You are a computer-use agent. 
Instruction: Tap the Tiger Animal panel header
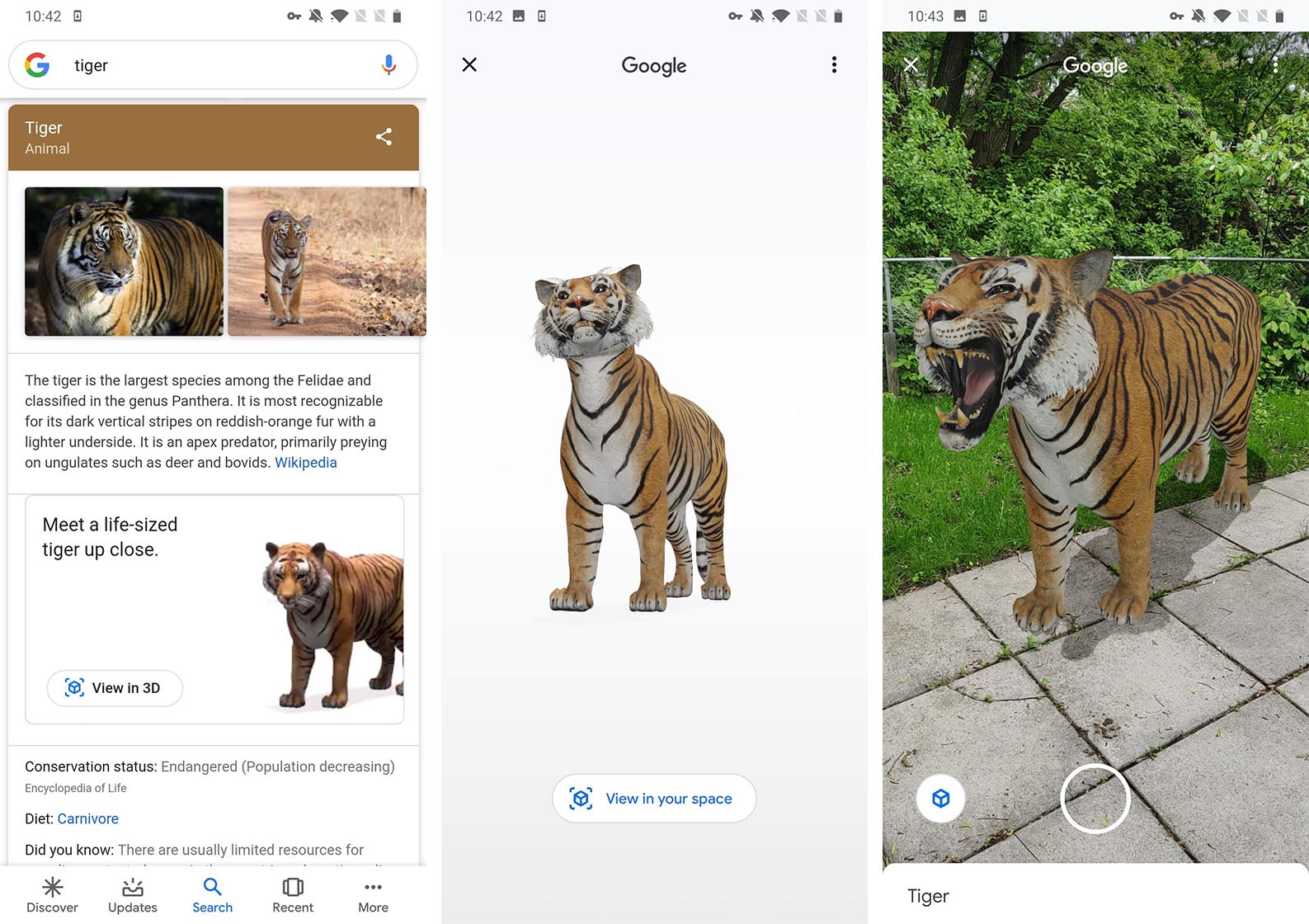click(214, 138)
